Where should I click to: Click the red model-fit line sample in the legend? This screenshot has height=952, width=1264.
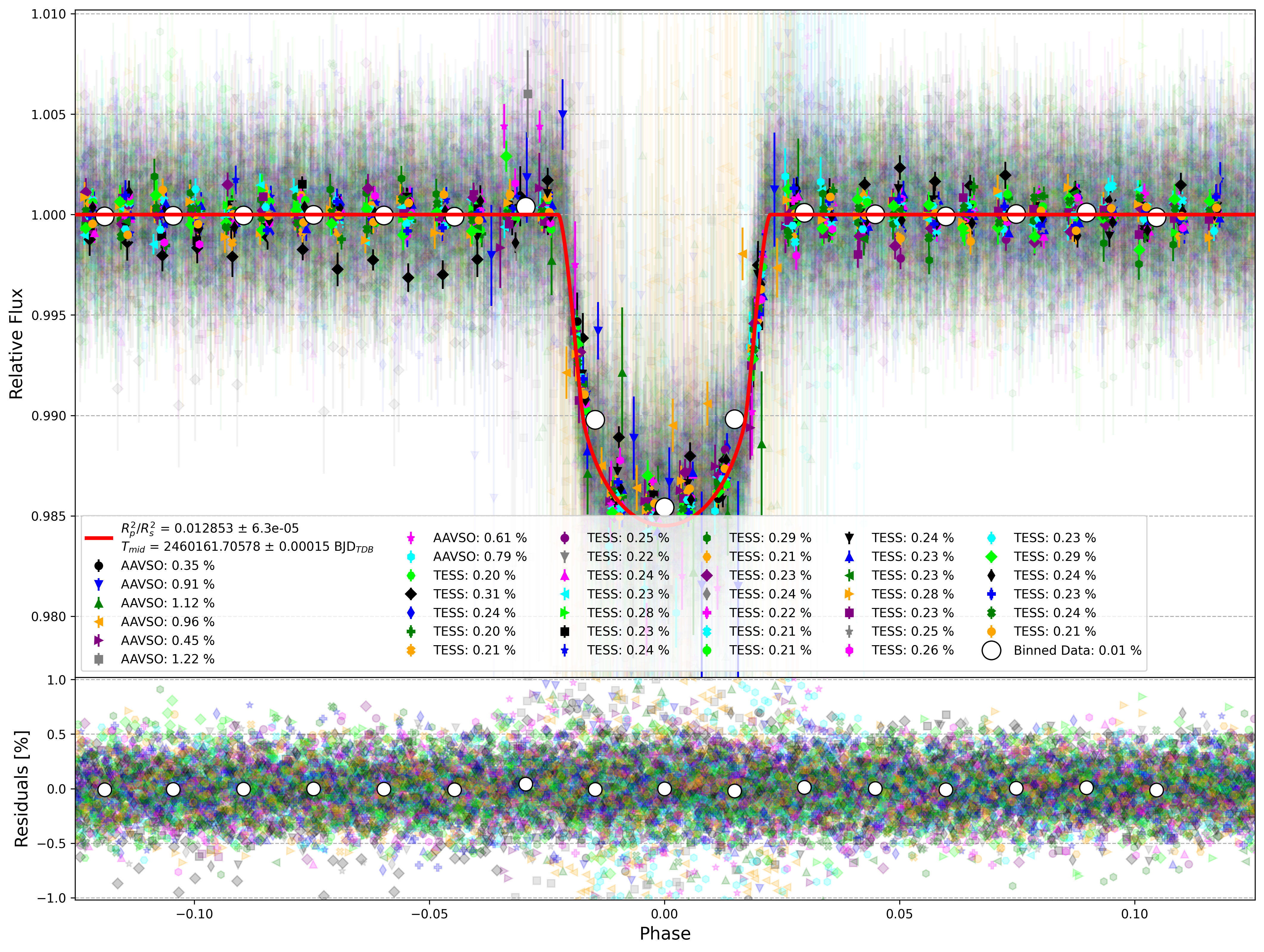(x=99, y=538)
